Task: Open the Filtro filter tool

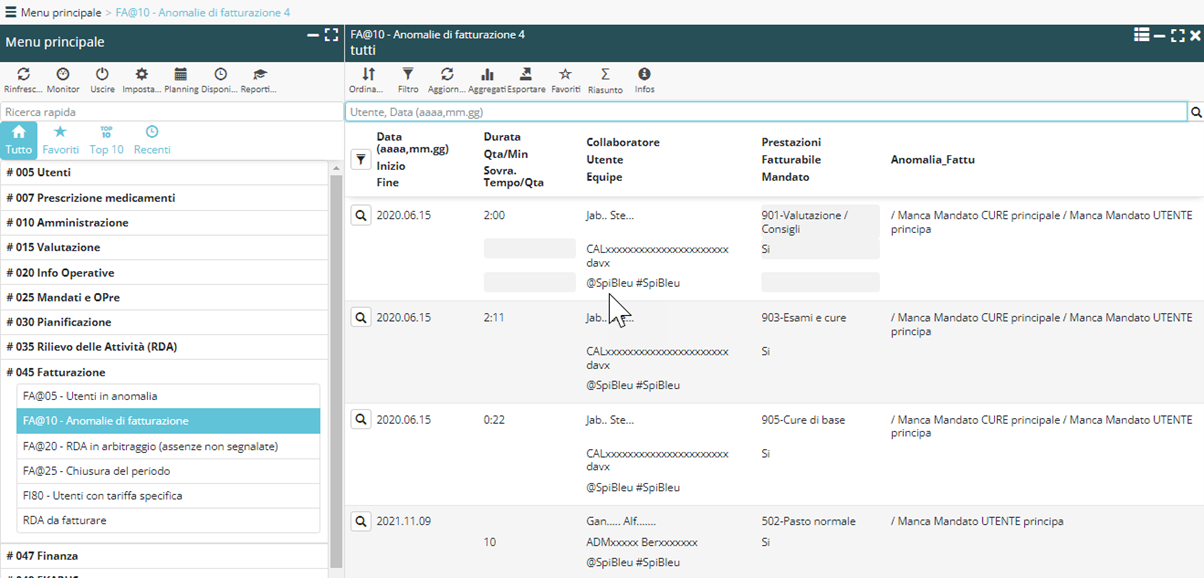Action: click(x=408, y=75)
